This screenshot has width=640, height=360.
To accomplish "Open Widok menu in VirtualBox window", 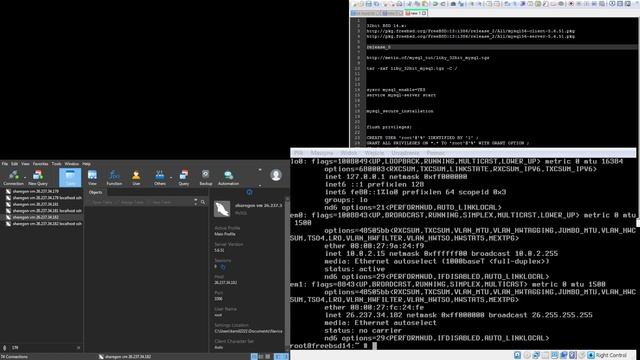I will pos(349,153).
